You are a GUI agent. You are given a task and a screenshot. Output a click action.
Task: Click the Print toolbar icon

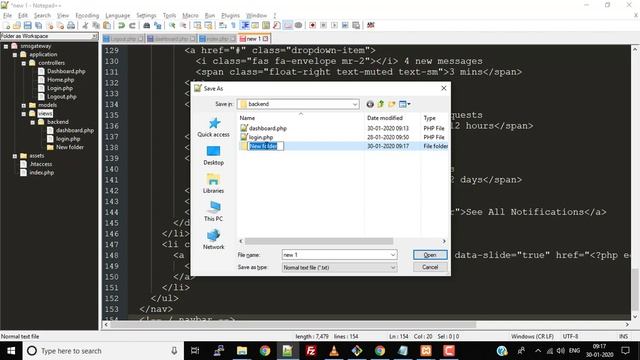(x=71, y=25)
